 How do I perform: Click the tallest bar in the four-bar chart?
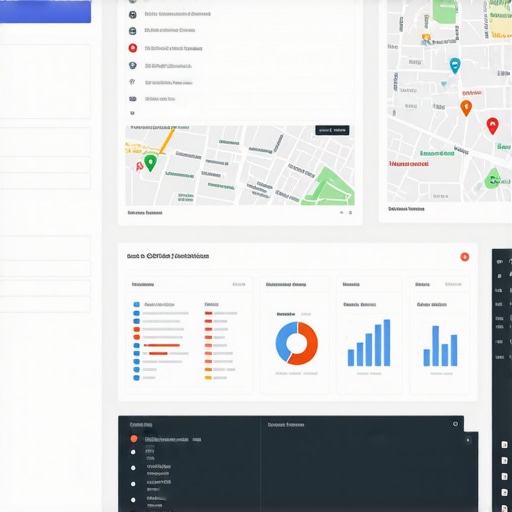pyautogui.click(x=435, y=346)
